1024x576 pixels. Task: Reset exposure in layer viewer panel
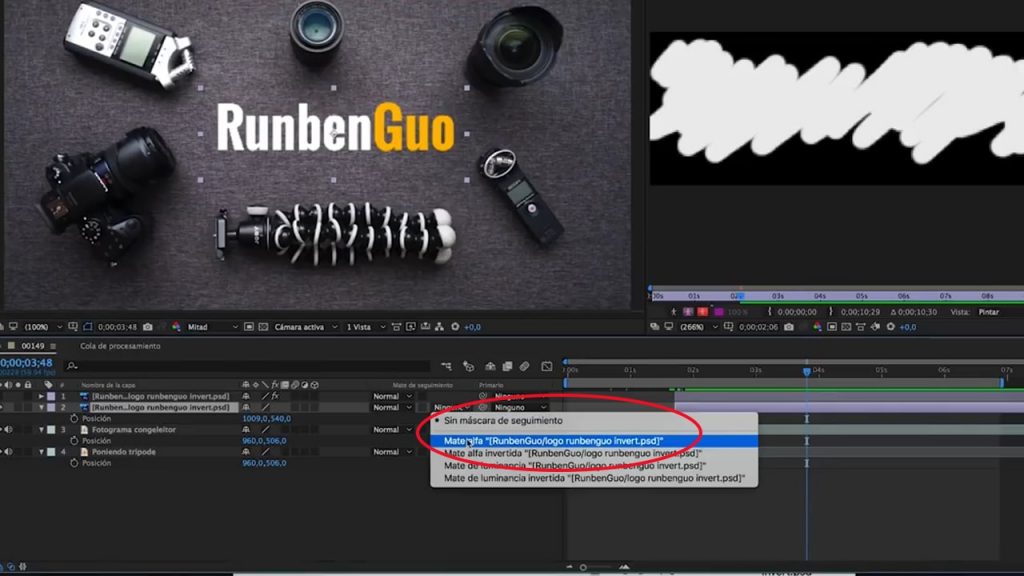[891, 327]
